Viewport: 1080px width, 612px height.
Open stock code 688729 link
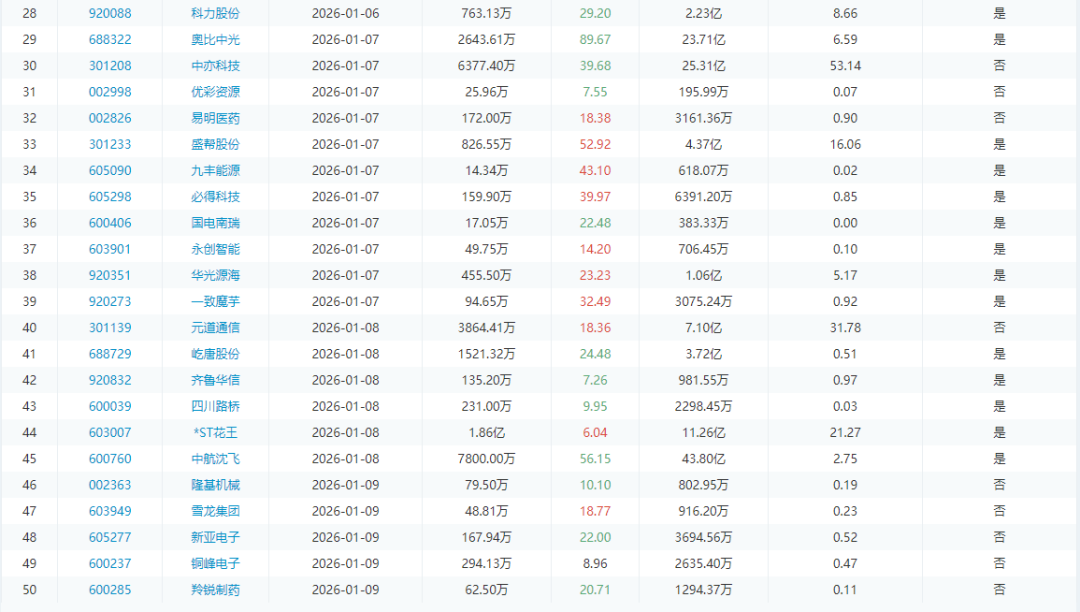[x=110, y=353]
